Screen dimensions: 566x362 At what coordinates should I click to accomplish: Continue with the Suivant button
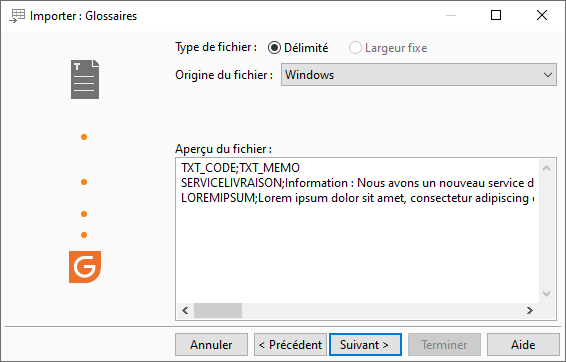(x=365, y=345)
